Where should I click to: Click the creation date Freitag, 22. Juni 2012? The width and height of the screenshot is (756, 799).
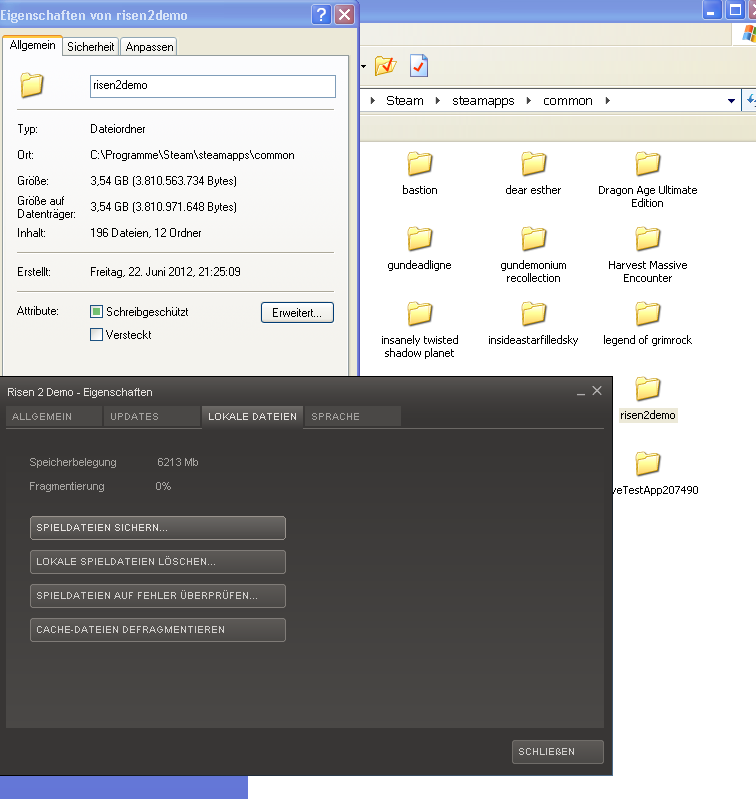(x=165, y=272)
